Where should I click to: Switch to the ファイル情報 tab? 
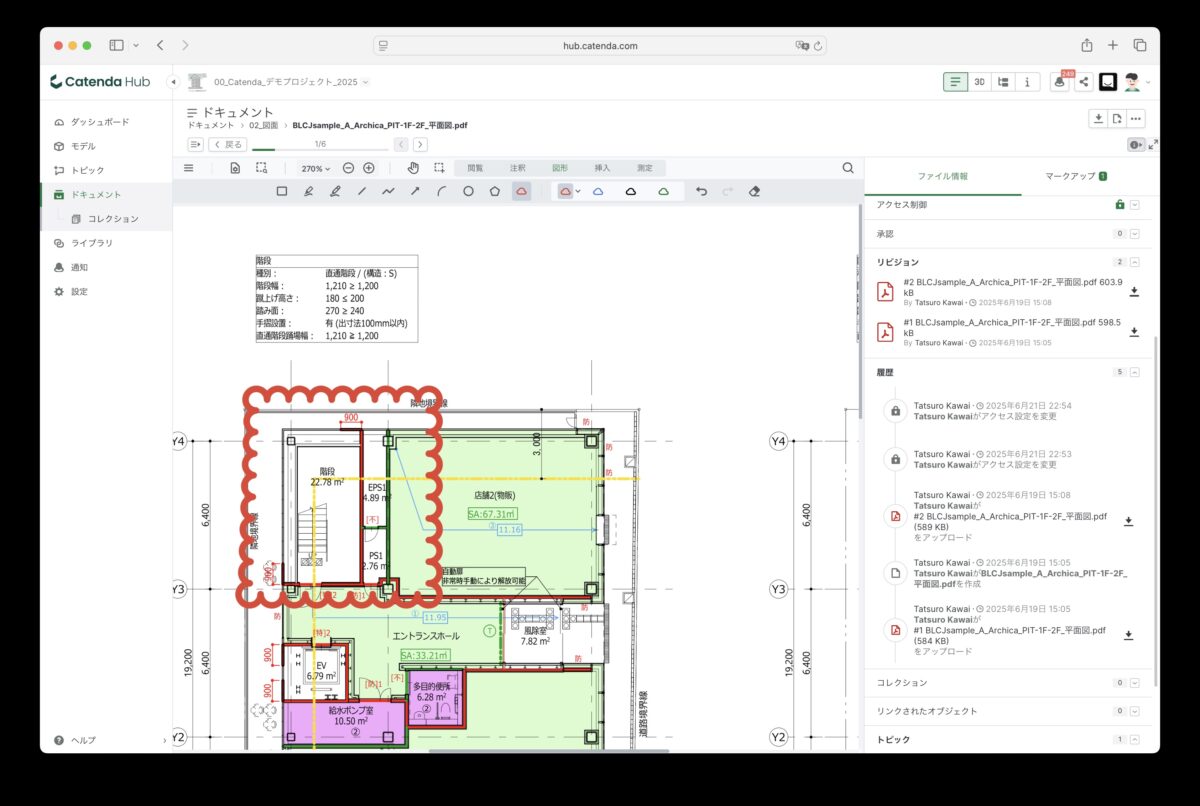[942, 176]
